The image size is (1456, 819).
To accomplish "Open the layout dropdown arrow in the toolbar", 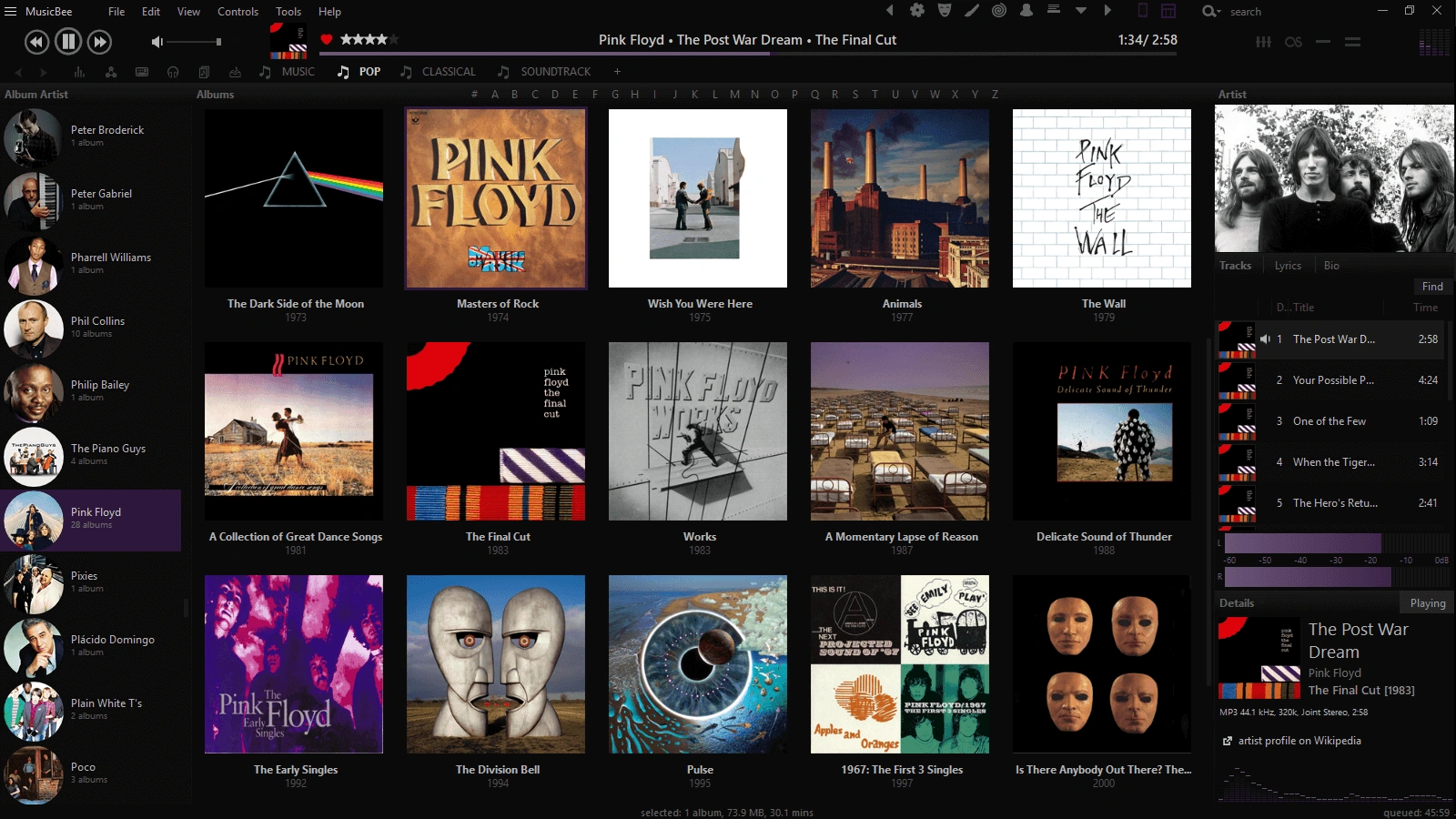I will pos(1080,11).
